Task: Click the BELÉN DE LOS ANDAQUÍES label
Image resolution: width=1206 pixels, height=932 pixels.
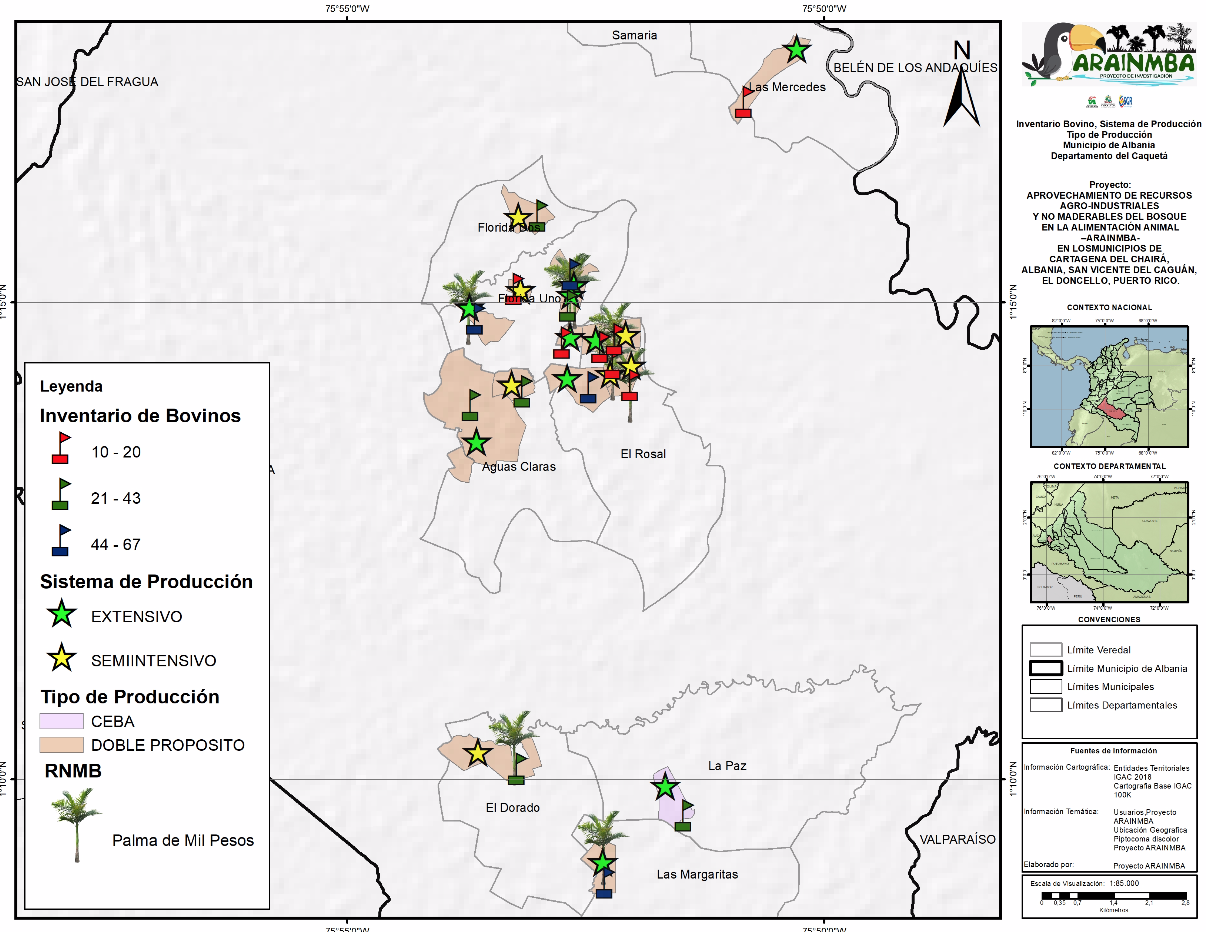Action: point(915,67)
